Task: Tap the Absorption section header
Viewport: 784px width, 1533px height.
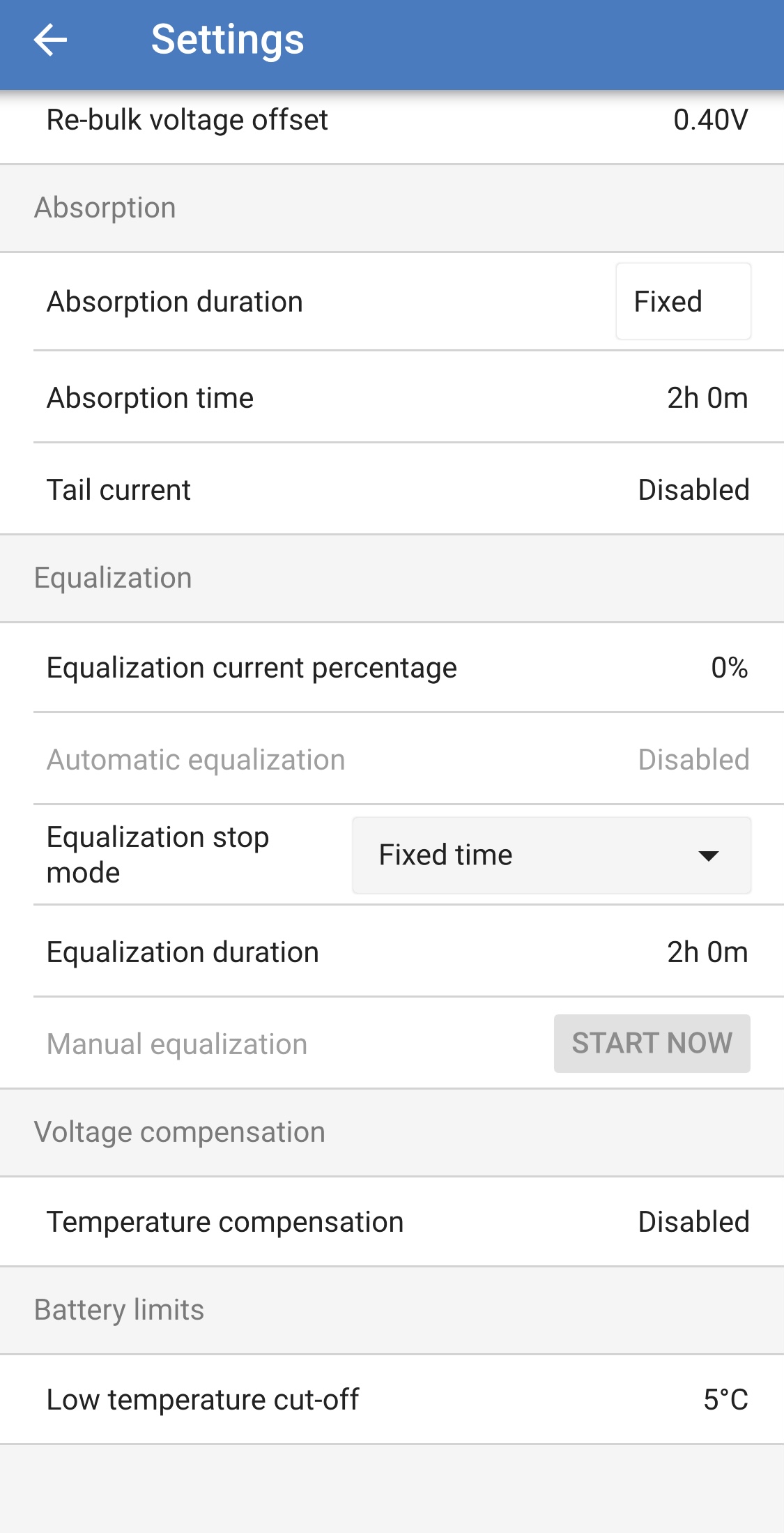Action: [105, 208]
